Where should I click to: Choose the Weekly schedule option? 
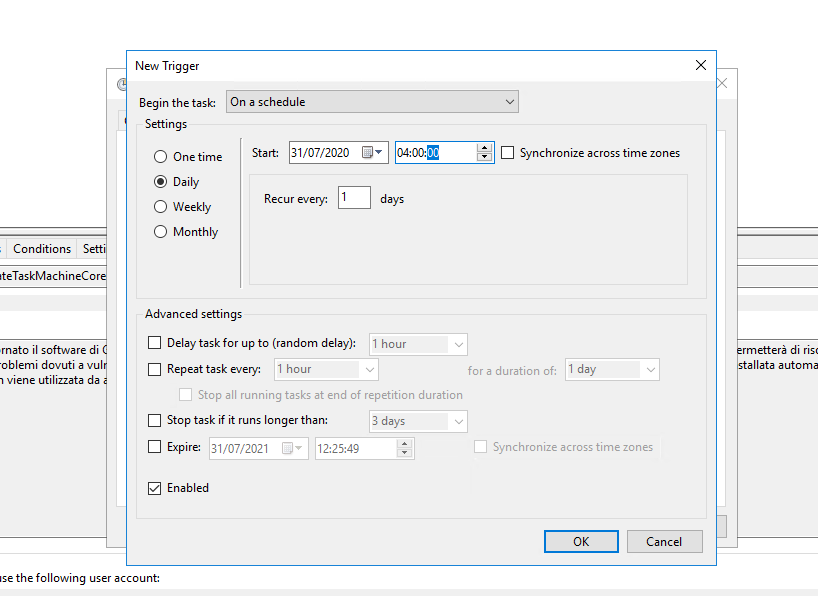point(160,207)
